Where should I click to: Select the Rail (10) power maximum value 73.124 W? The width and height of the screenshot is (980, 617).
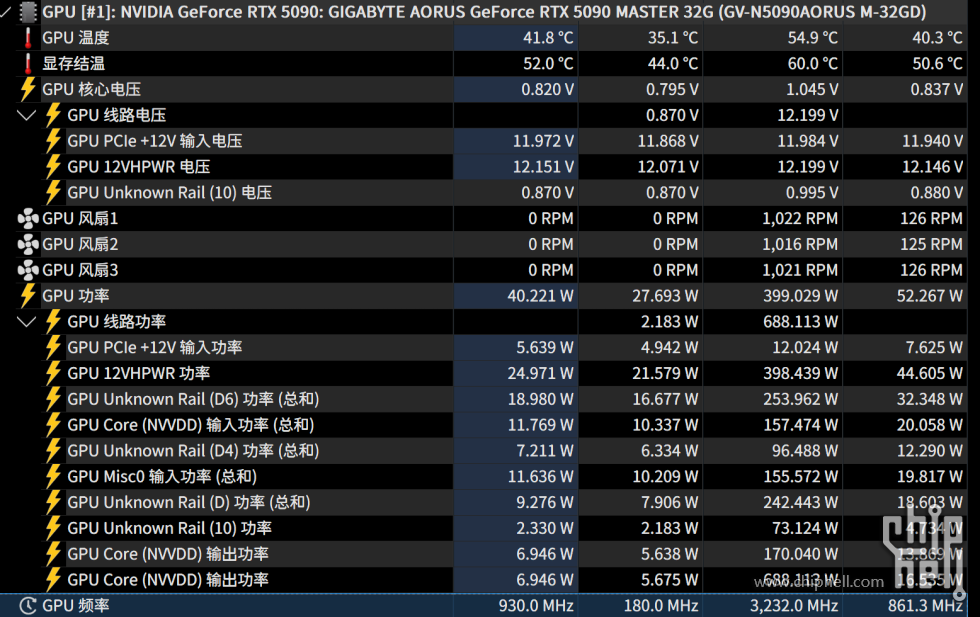click(805, 528)
